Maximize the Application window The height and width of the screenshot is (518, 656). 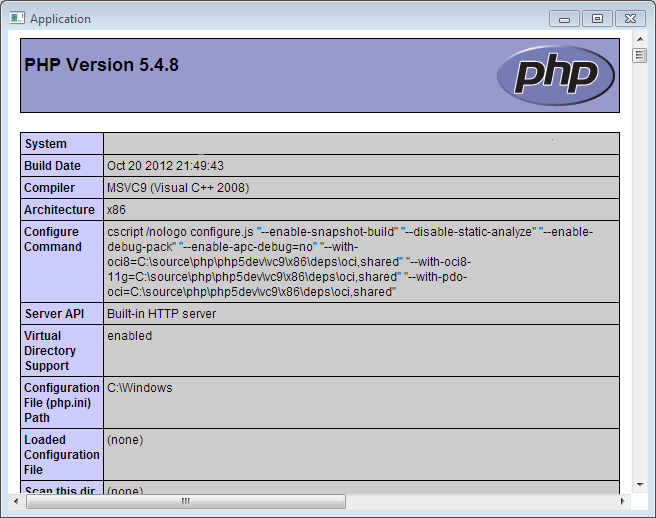597,18
